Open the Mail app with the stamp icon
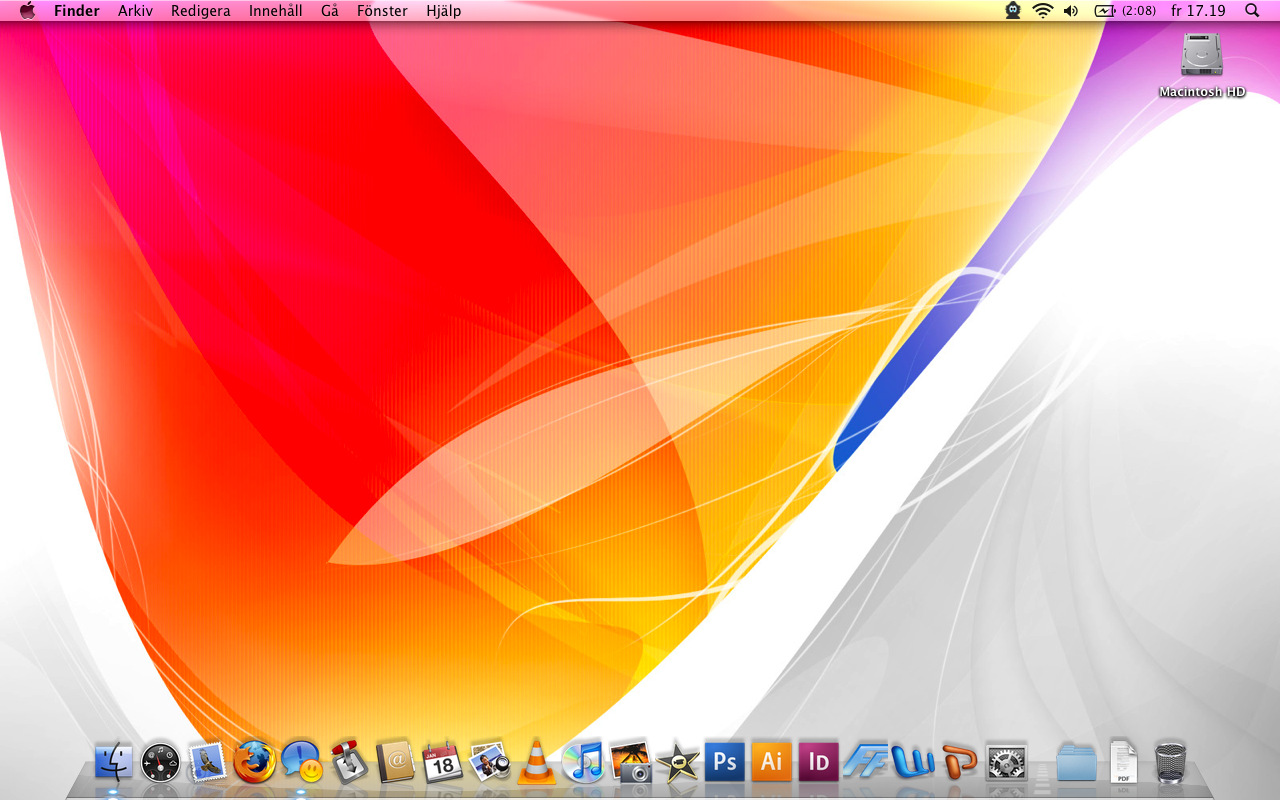 tap(207, 762)
